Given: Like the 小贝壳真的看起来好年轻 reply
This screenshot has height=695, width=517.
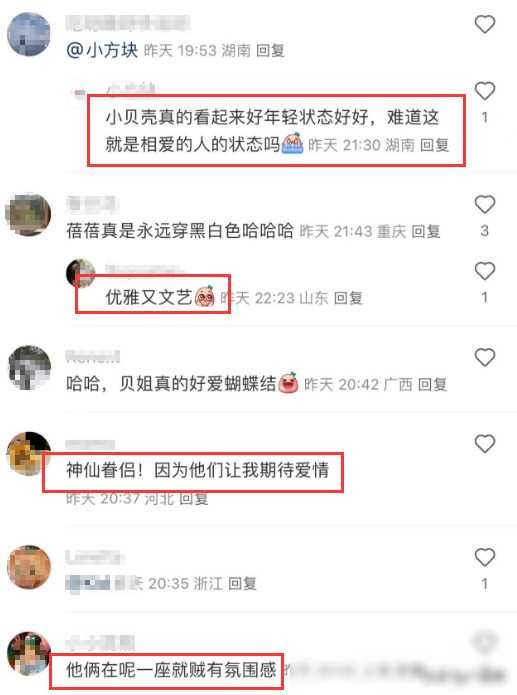Looking at the screenshot, I should click(x=484, y=91).
